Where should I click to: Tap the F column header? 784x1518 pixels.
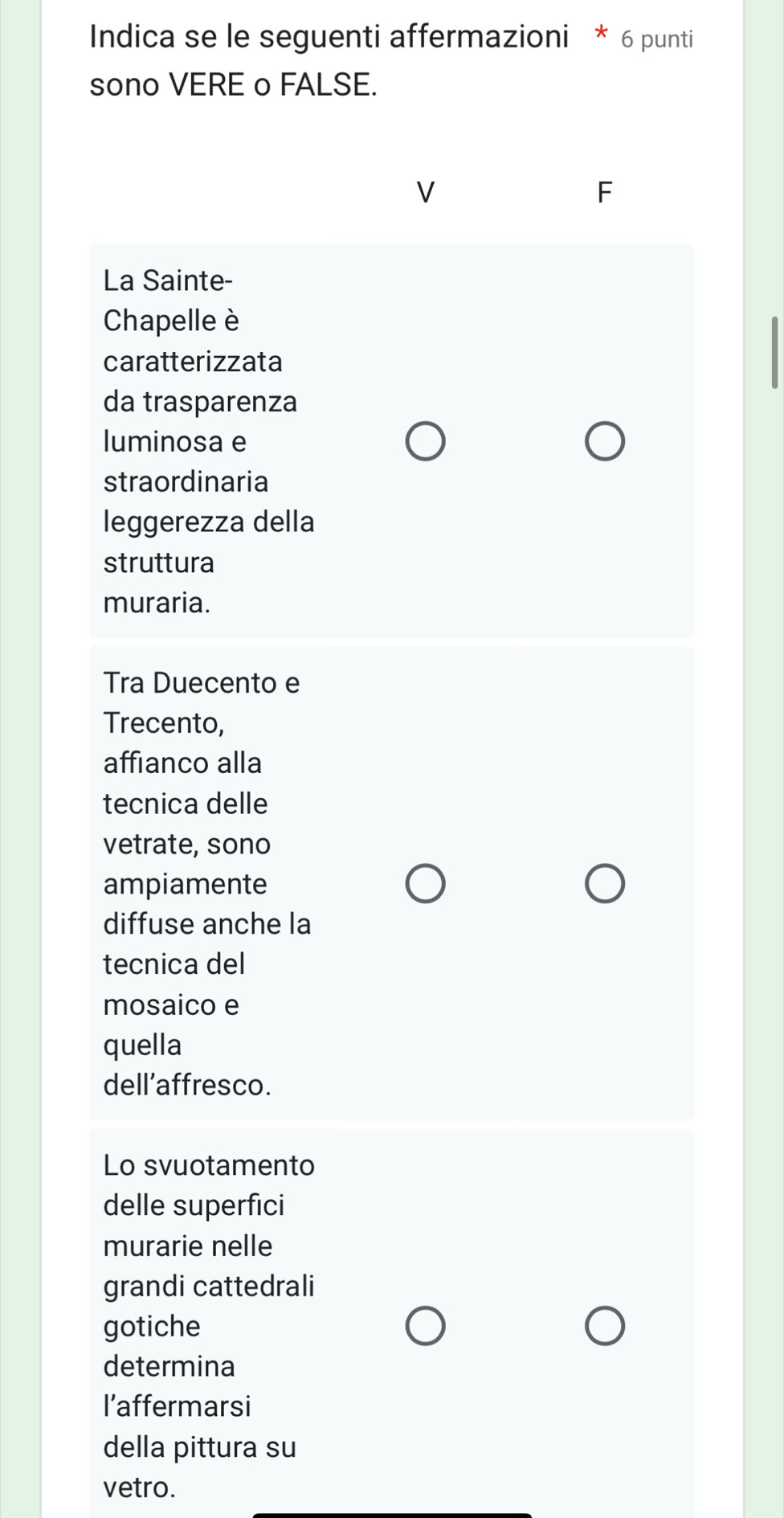coord(604,192)
